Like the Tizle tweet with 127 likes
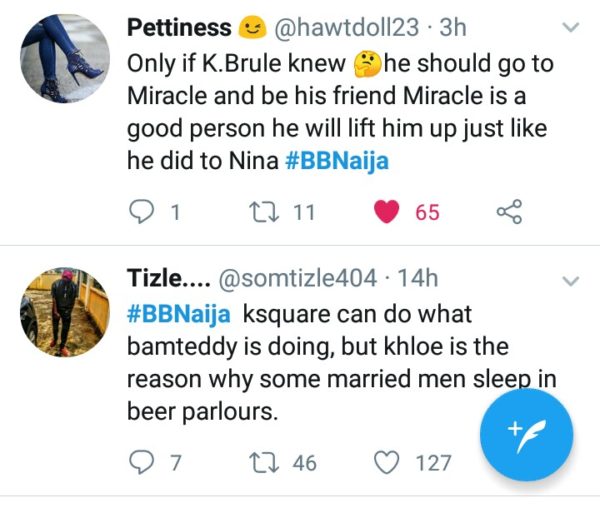The image size is (600, 508). [x=386, y=462]
